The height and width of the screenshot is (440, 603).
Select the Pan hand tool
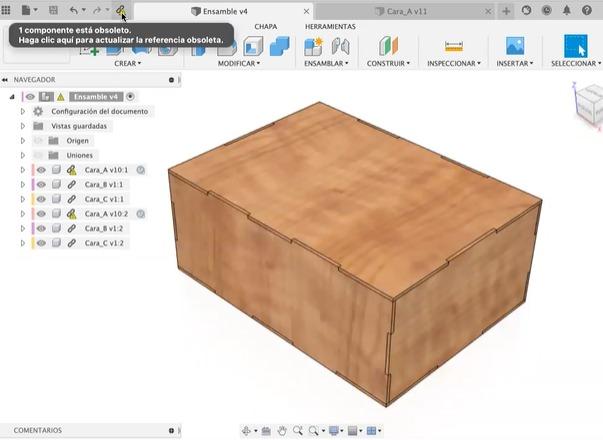coord(282,431)
